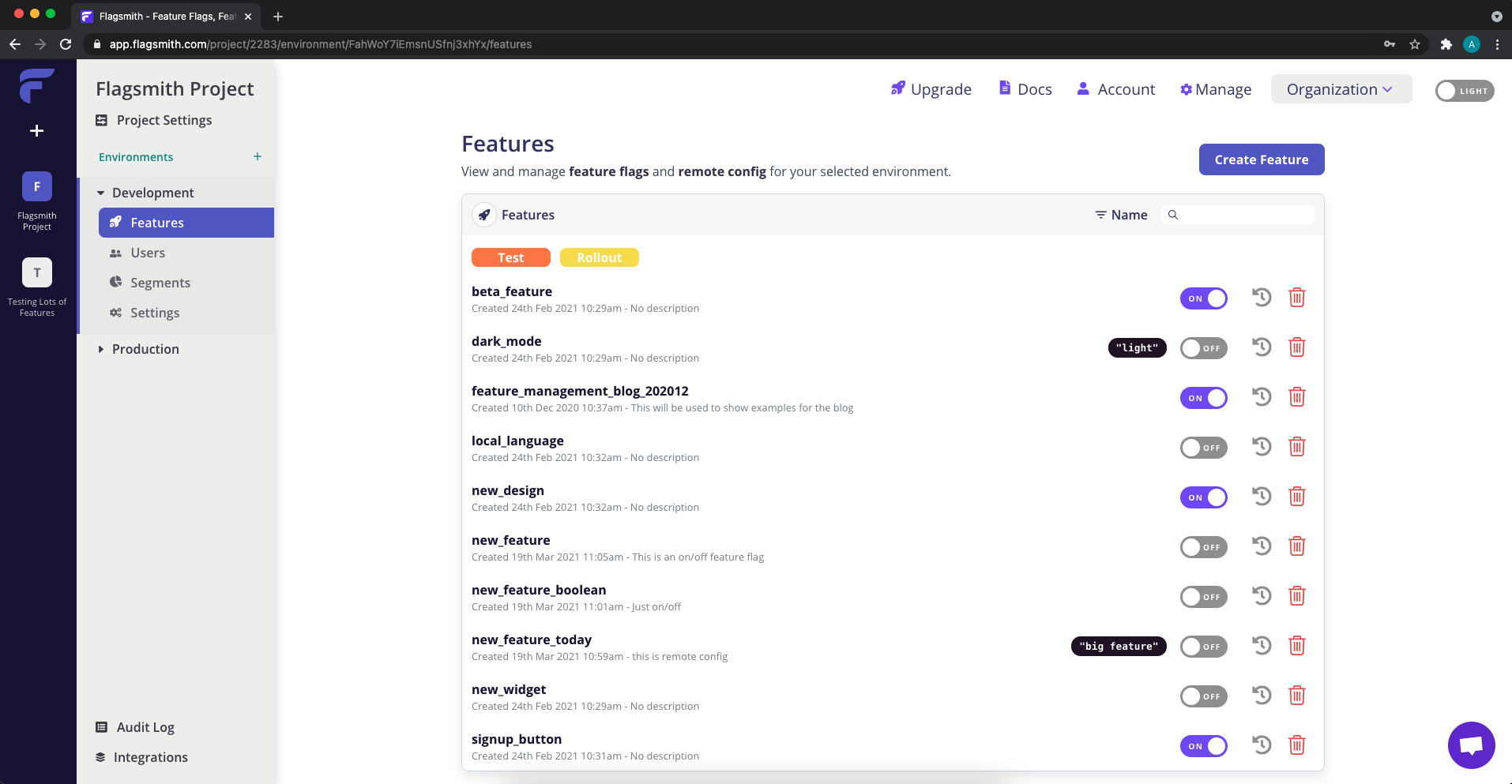
Task: Open the Docs link
Action: [x=1025, y=89]
